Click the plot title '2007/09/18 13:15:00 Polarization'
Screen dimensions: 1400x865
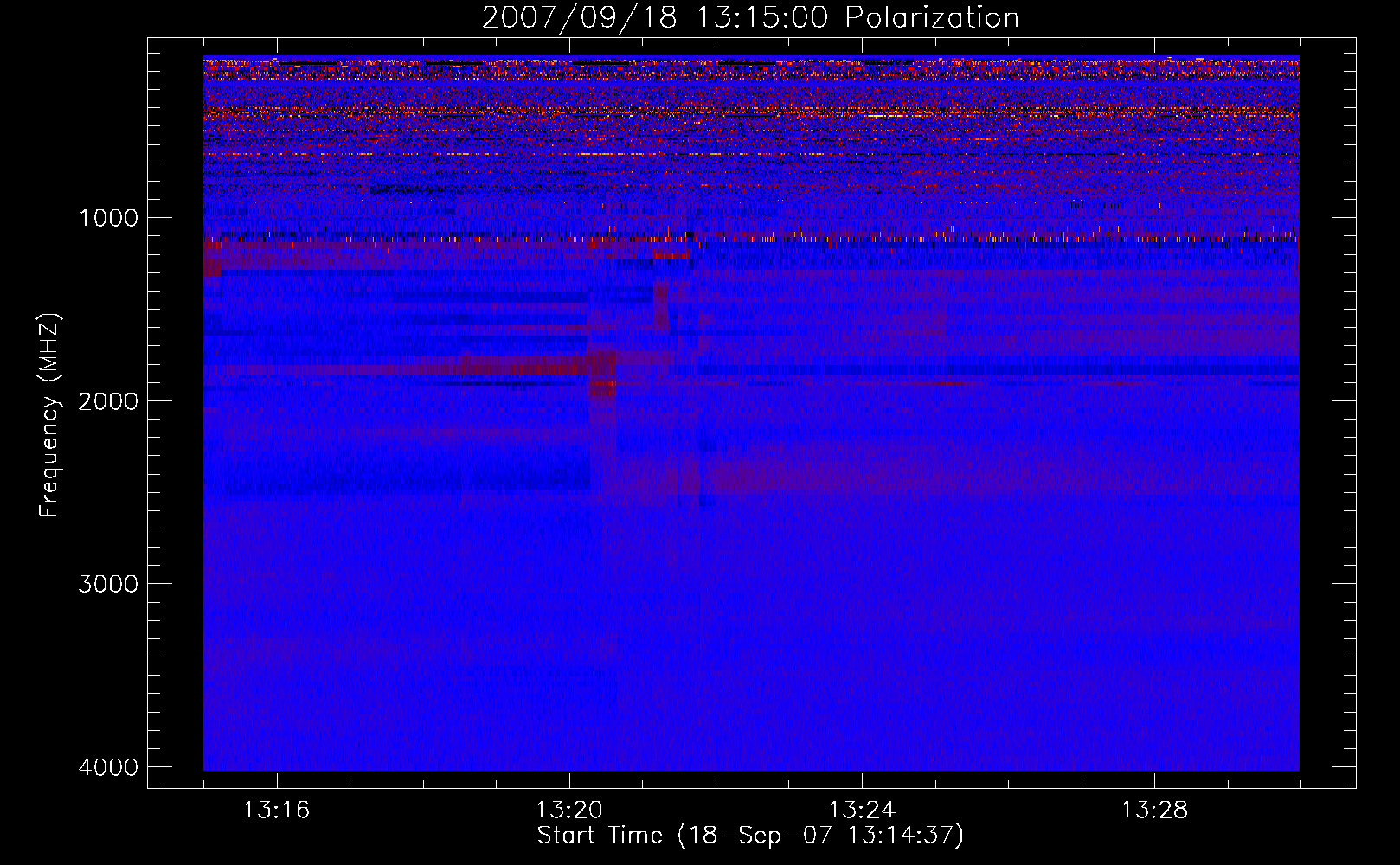tap(750, 17)
